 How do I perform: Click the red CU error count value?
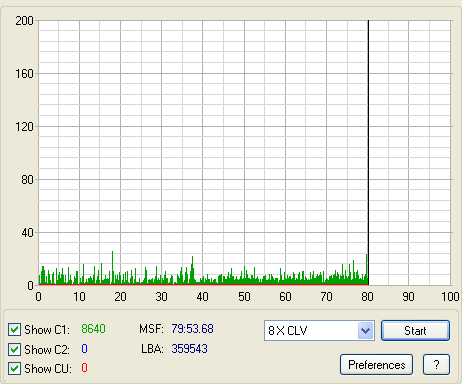[x=84, y=368]
